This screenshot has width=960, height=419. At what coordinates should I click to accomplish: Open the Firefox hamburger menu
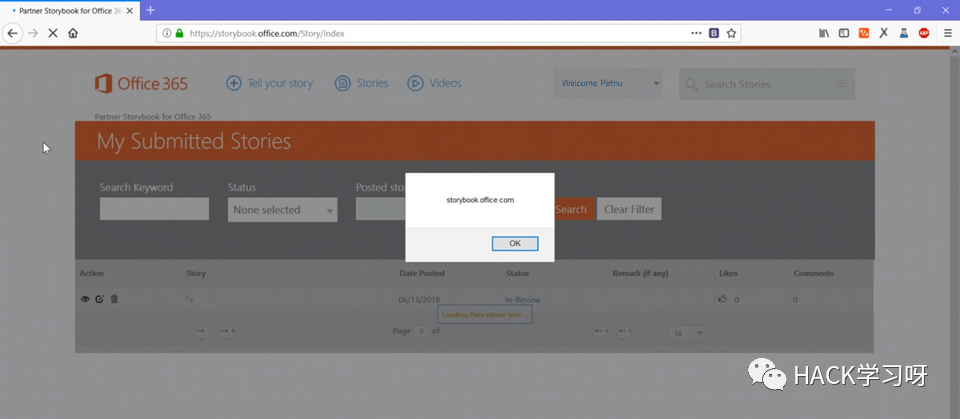click(947, 33)
